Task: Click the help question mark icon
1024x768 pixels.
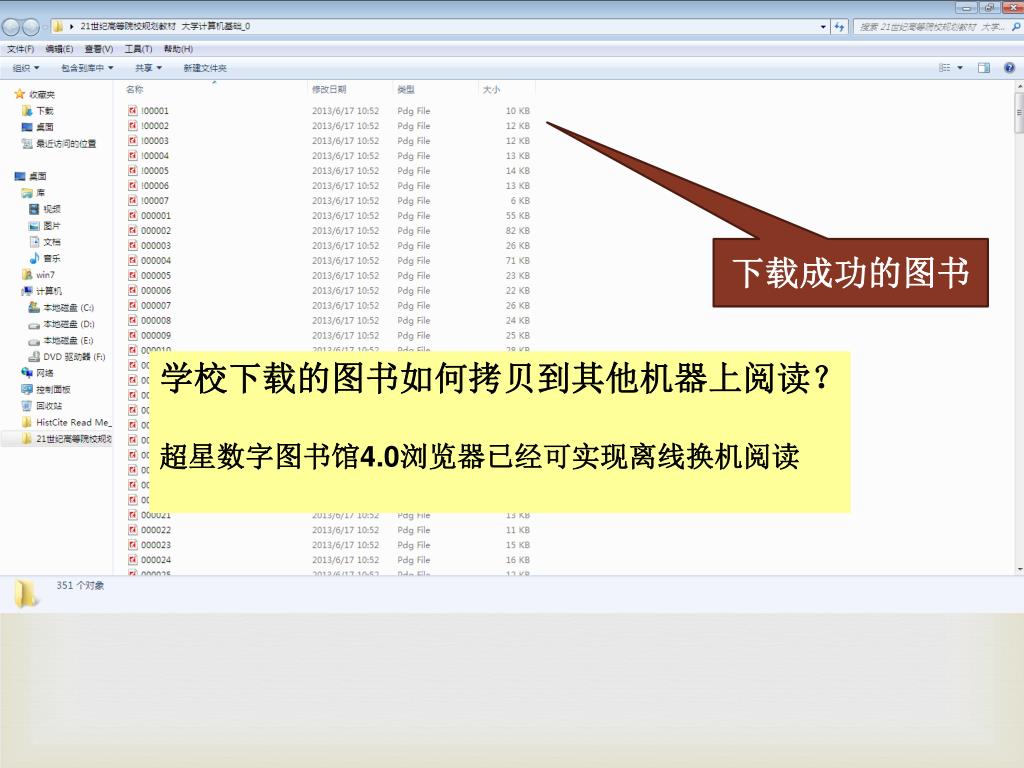Action: pyautogui.click(x=1009, y=68)
